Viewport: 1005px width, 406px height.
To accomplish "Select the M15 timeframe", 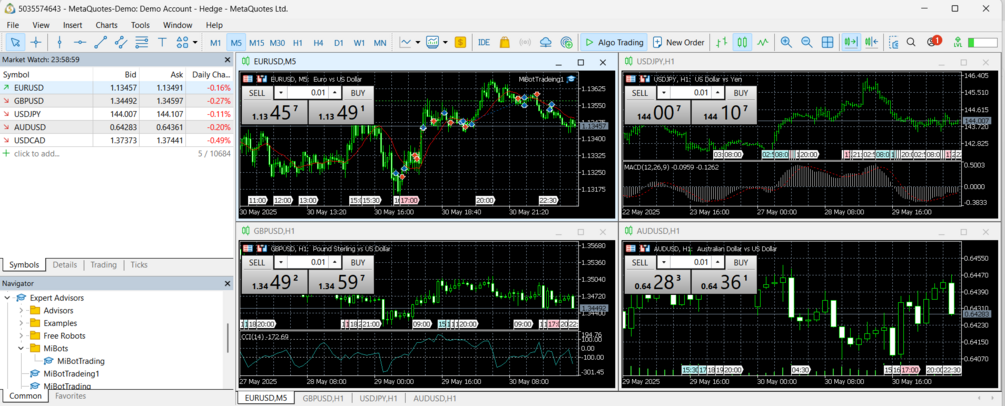I will click(x=256, y=42).
